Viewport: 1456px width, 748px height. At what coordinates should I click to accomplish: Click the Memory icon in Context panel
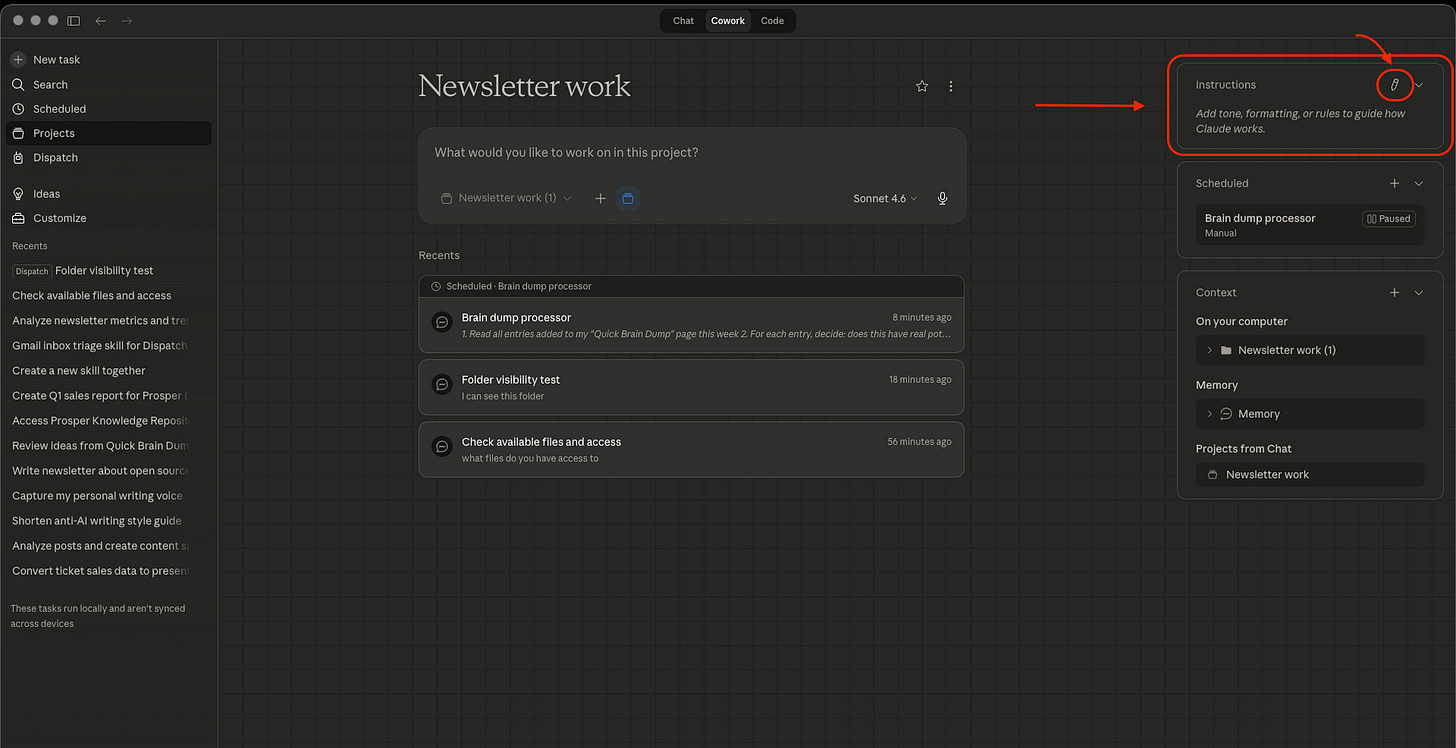[1226, 414]
